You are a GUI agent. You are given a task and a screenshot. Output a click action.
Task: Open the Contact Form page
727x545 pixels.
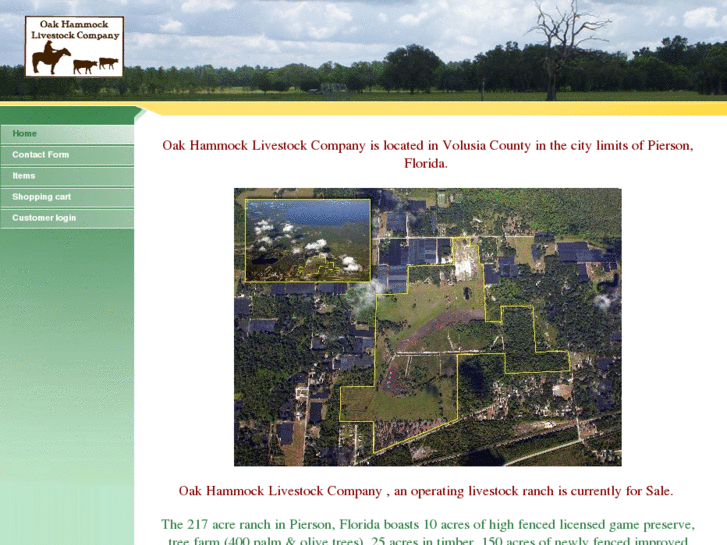pyautogui.click(x=67, y=155)
